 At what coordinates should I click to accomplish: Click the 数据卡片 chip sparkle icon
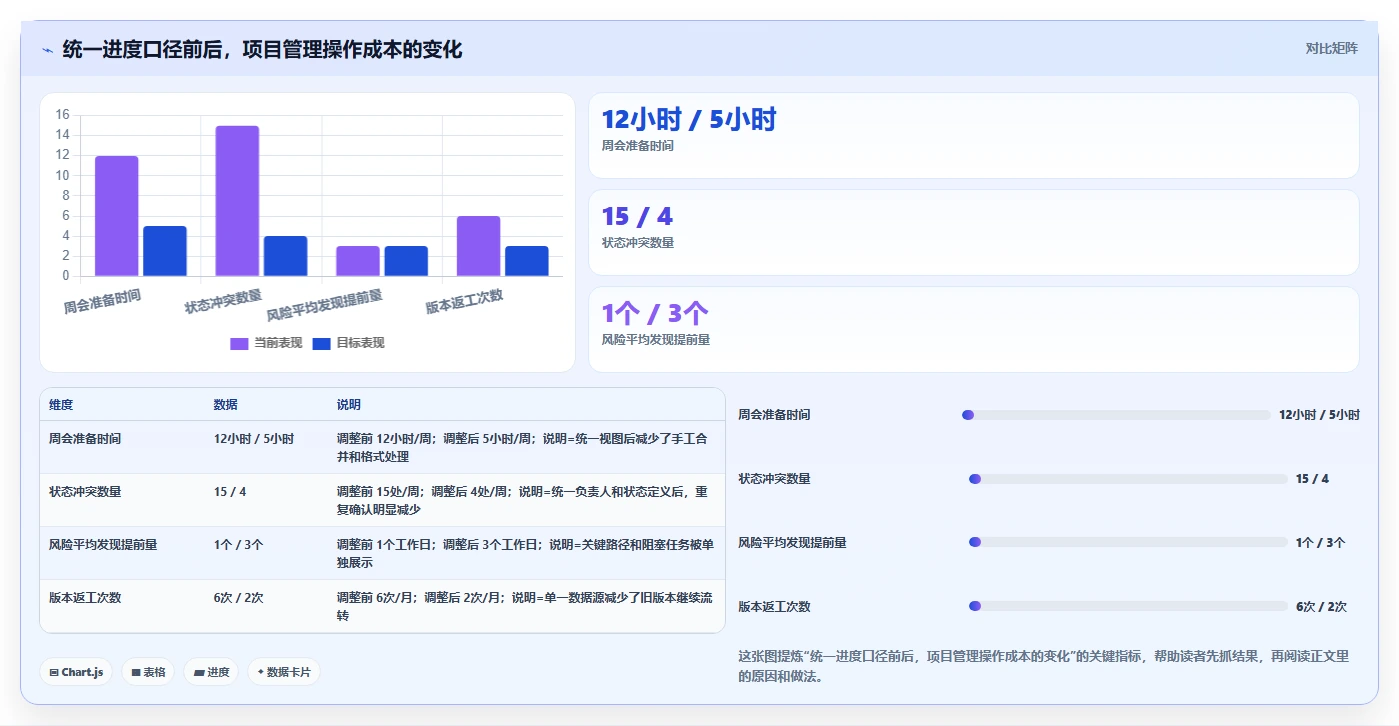click(x=260, y=672)
